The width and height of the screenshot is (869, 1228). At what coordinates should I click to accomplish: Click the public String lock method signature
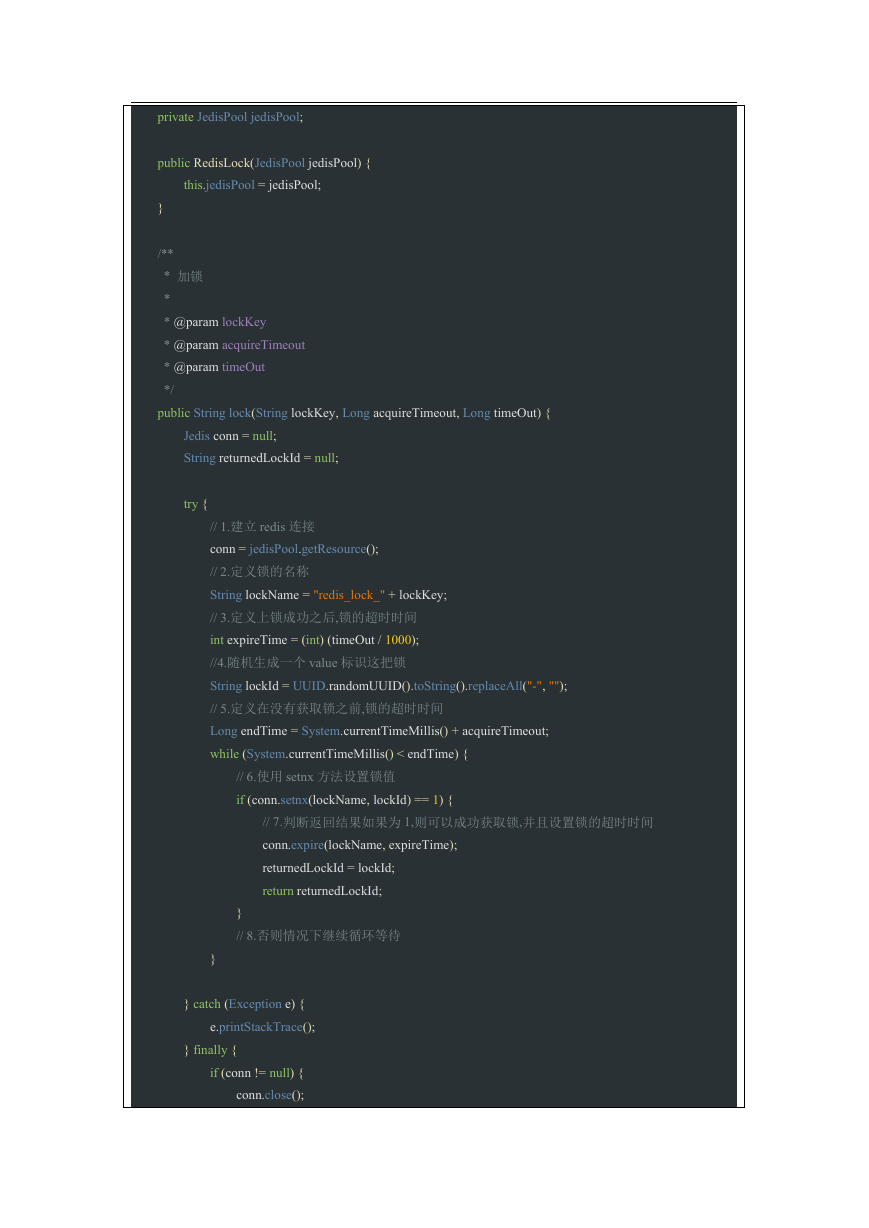click(x=354, y=413)
